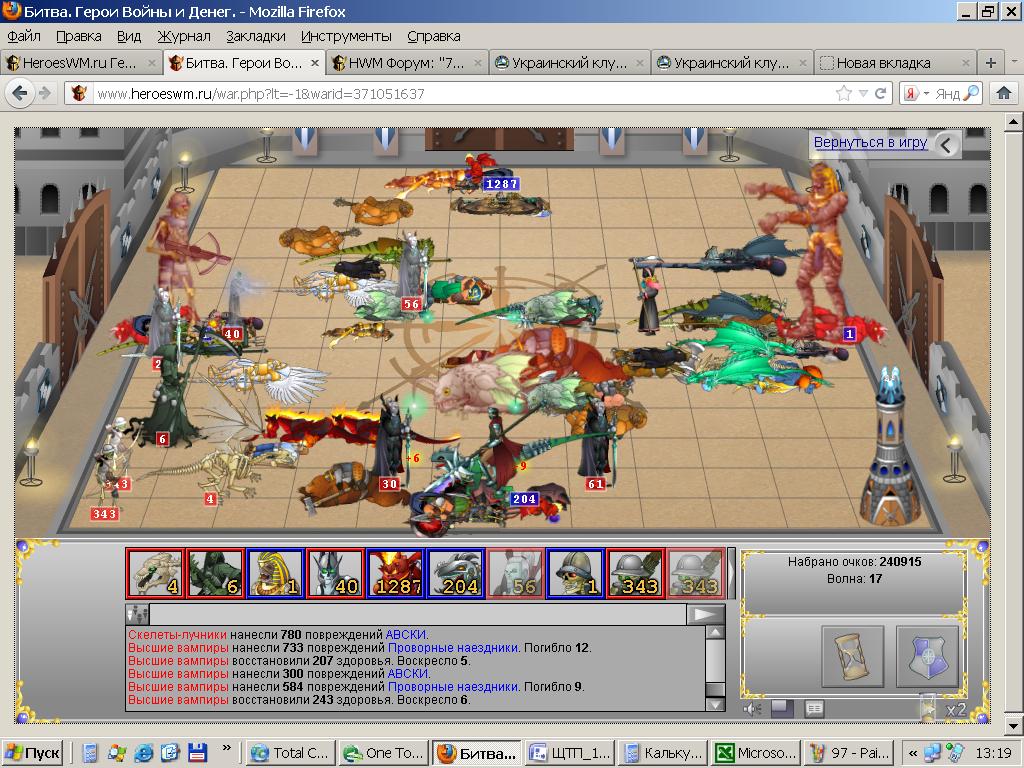The image size is (1024, 768).
Task: Select the faded skeleton archers portrait 343
Action: (696, 573)
